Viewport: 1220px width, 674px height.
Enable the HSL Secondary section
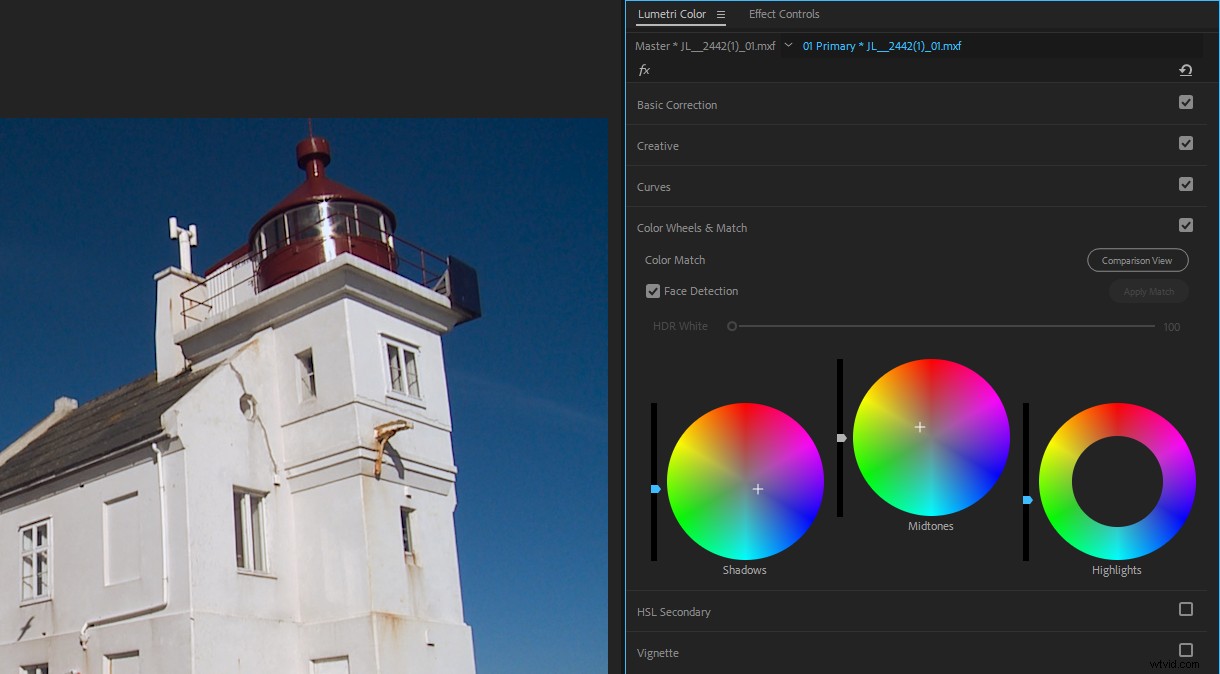(x=1186, y=609)
